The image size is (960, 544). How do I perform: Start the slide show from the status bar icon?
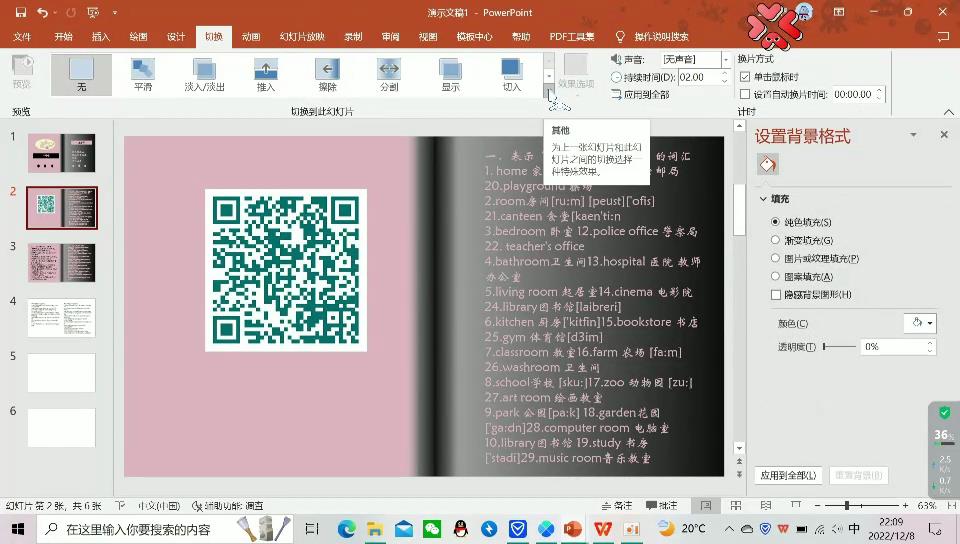pyautogui.click(x=796, y=505)
